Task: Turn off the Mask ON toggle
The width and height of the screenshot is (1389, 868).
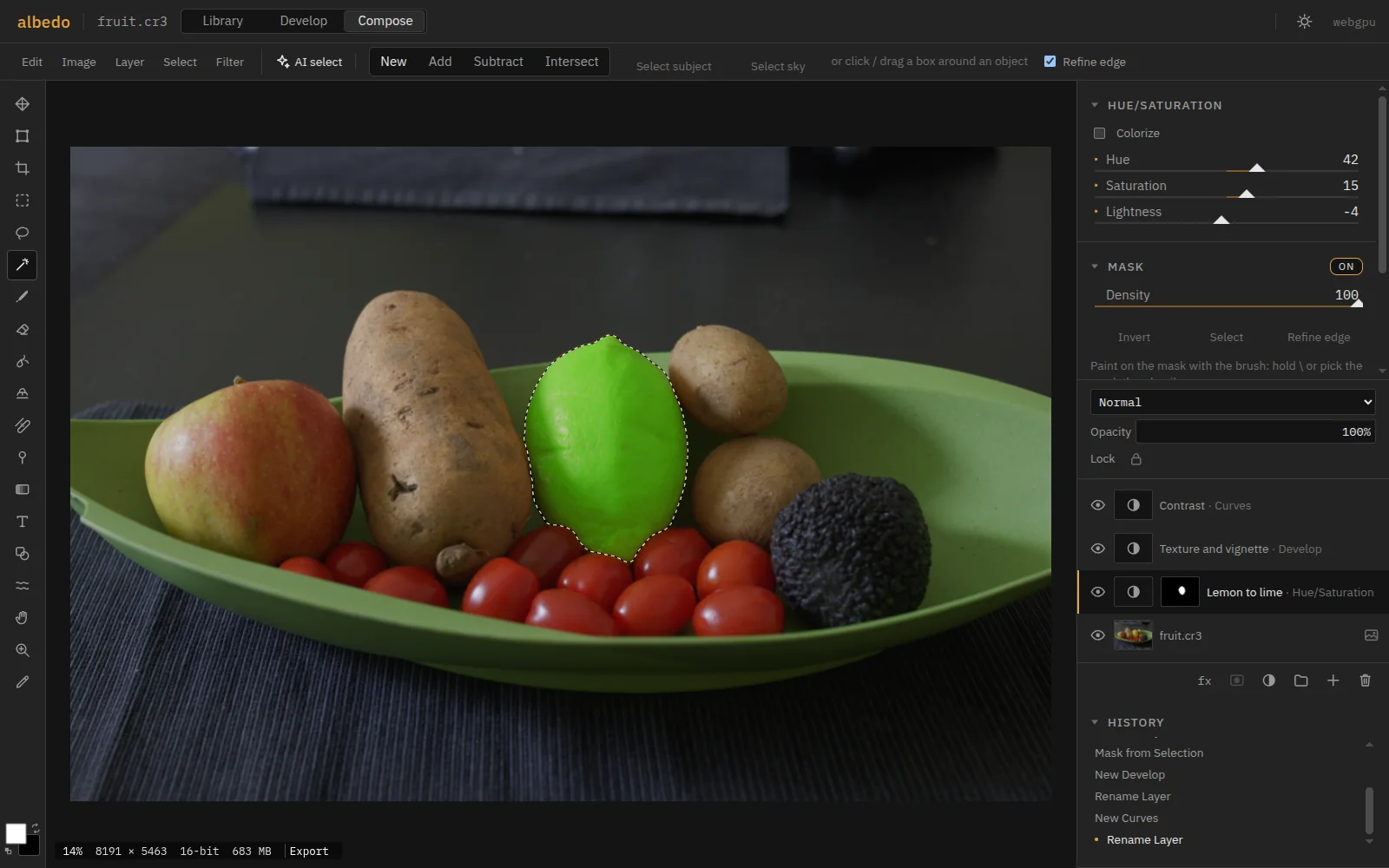Action: tap(1346, 266)
